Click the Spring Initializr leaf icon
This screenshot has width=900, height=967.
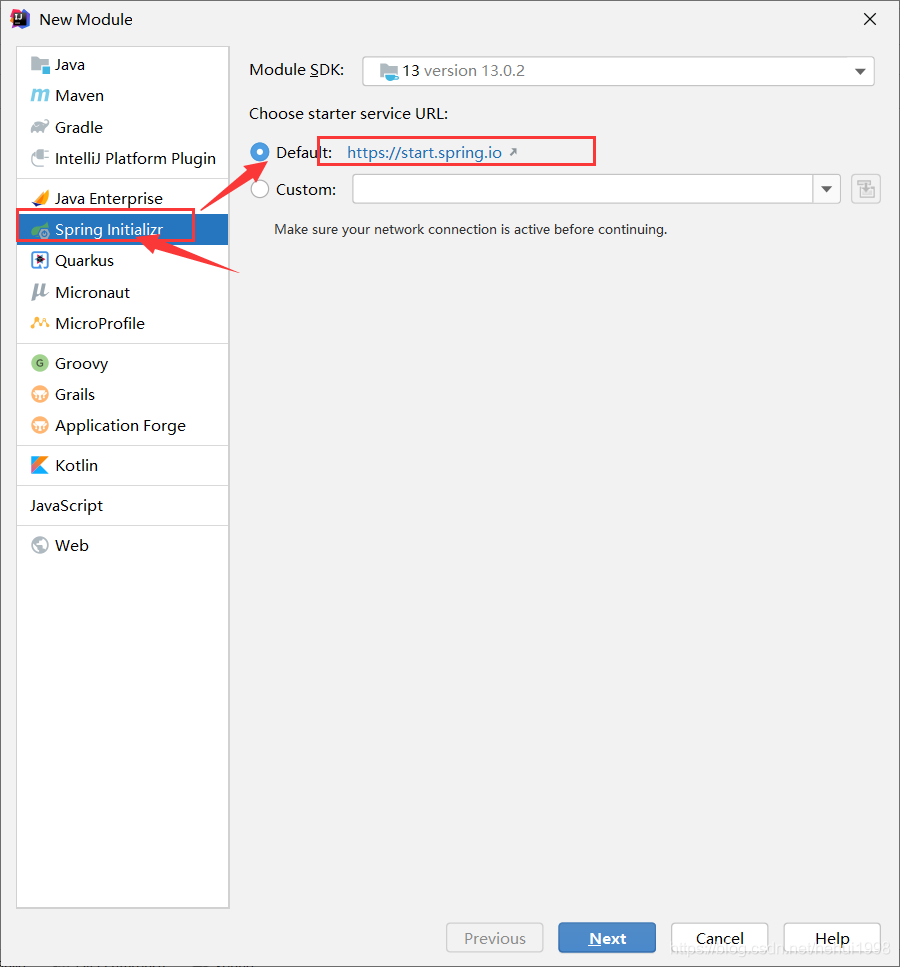(x=40, y=230)
